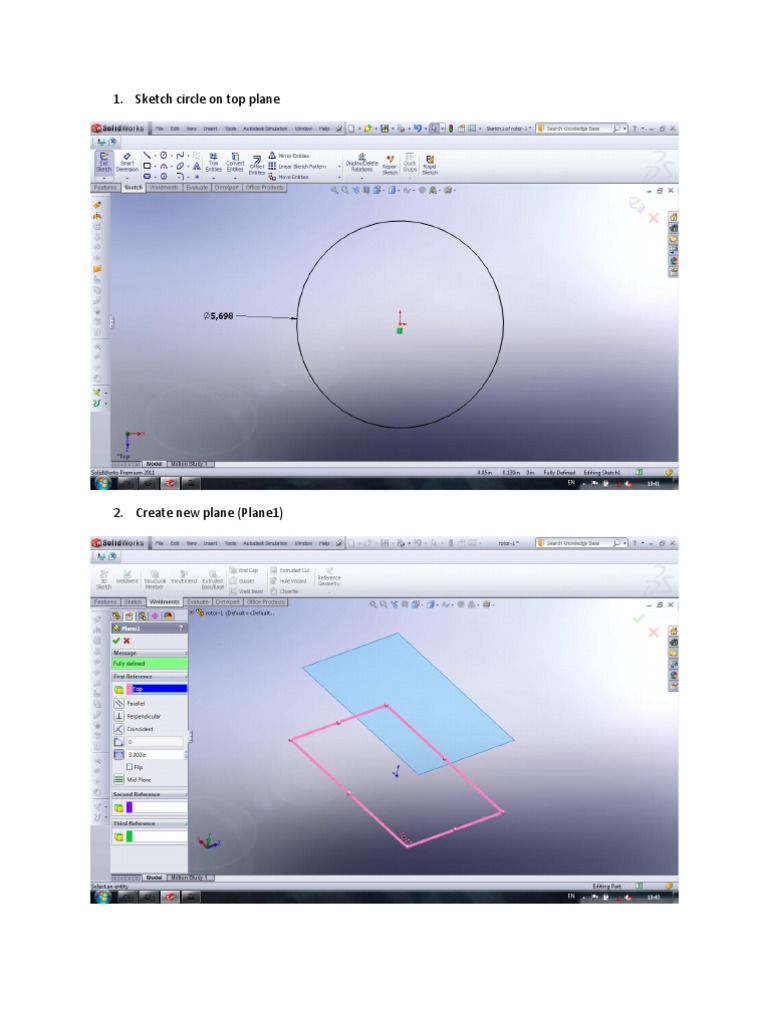Choose the Trim/Extend weldment tool
Screen dimensions: 768x1024
(x=184, y=577)
